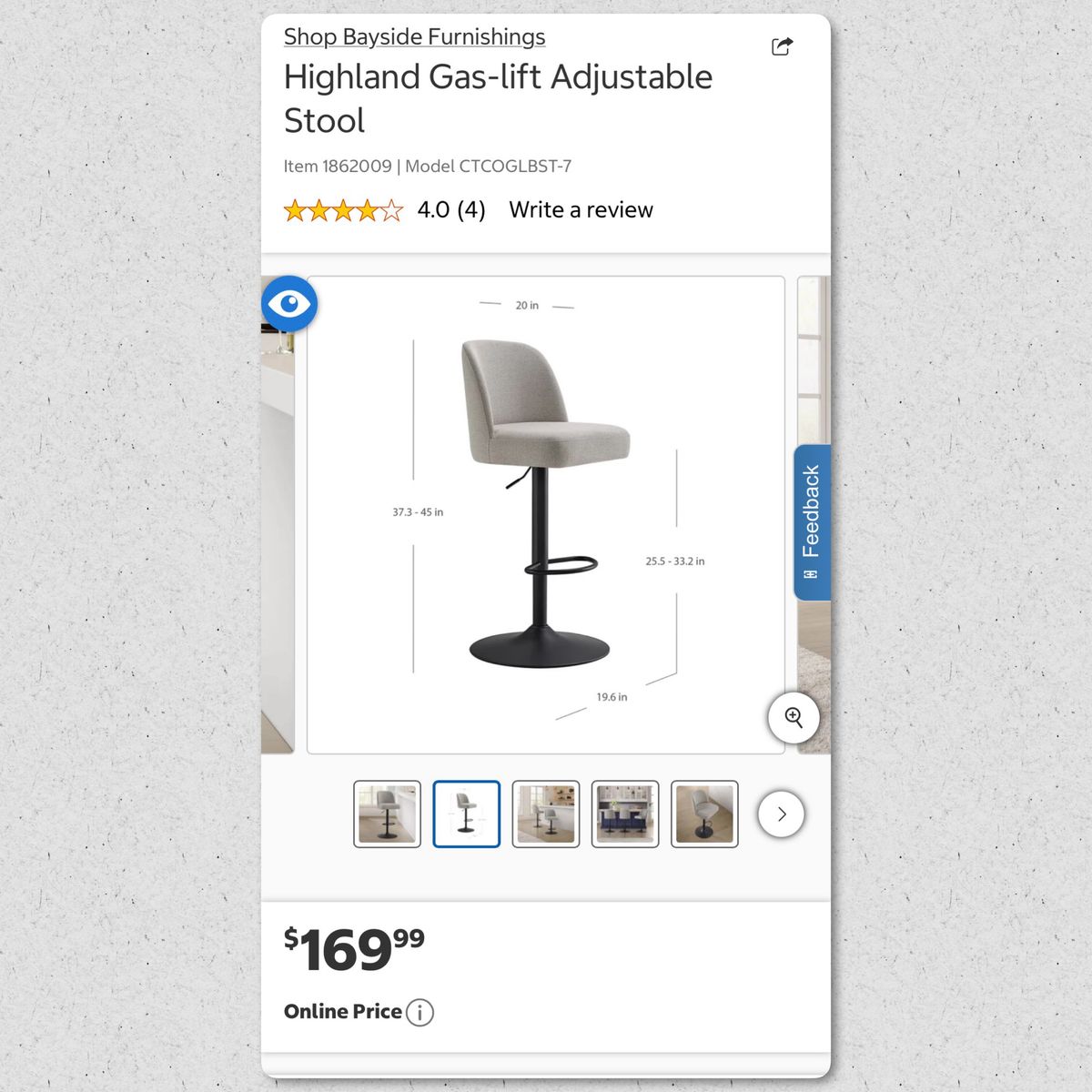1092x1092 pixels.
Task: Show next thumbnails with chevron arrow
Action: point(781,814)
